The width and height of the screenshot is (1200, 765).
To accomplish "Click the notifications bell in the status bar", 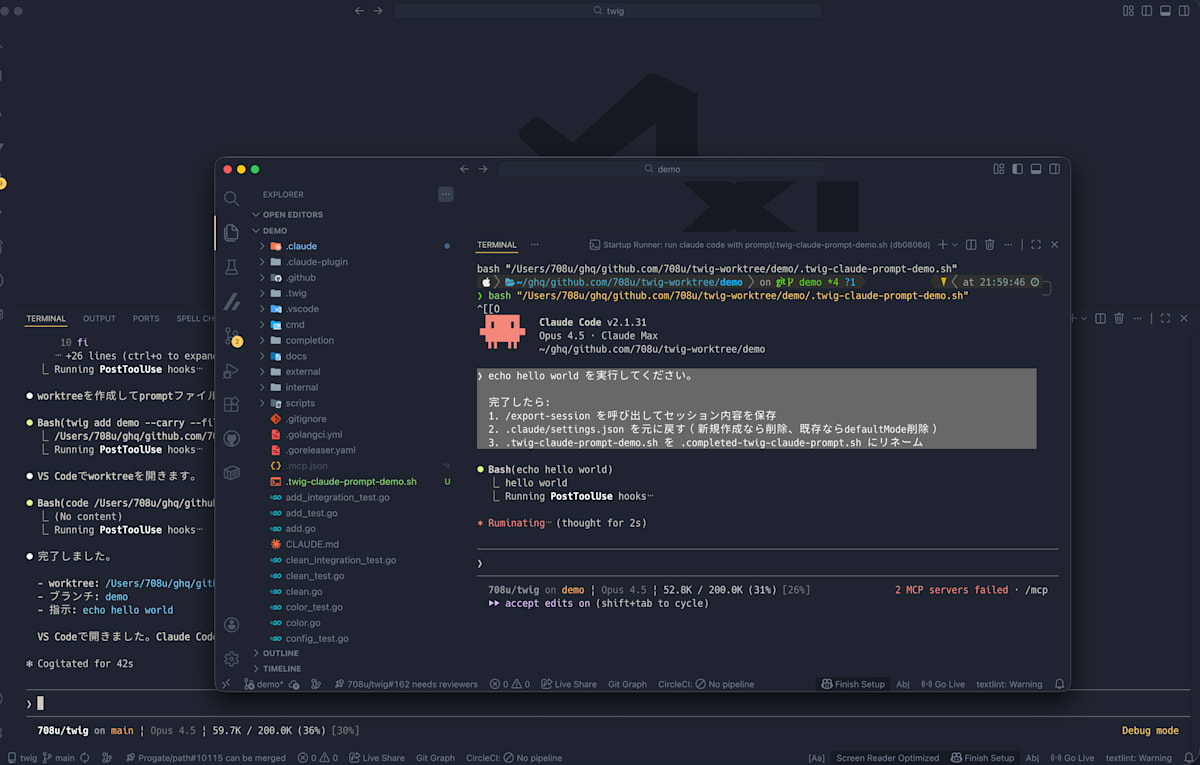I will [1059, 684].
